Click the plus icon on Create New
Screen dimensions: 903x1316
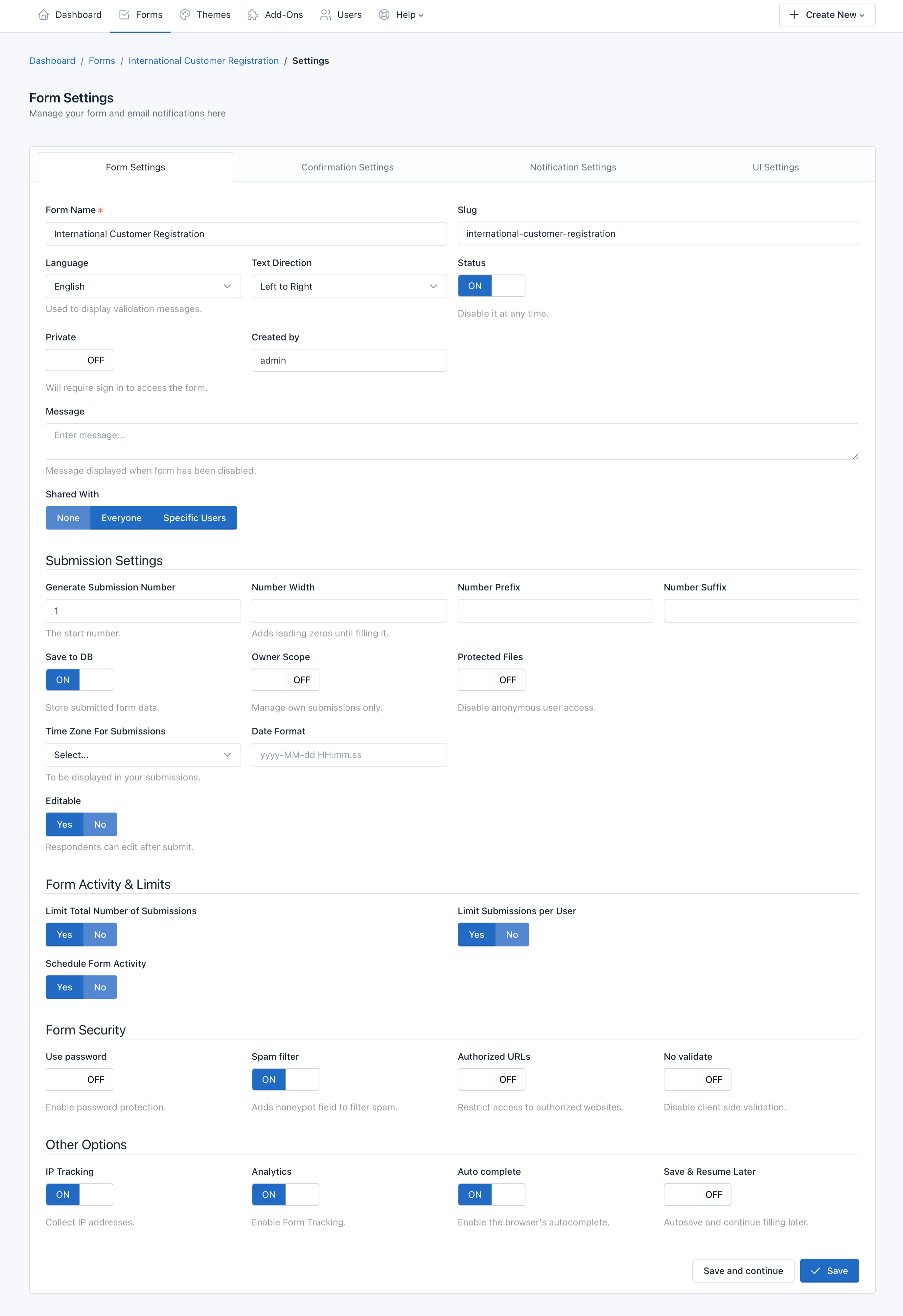pyautogui.click(x=794, y=15)
